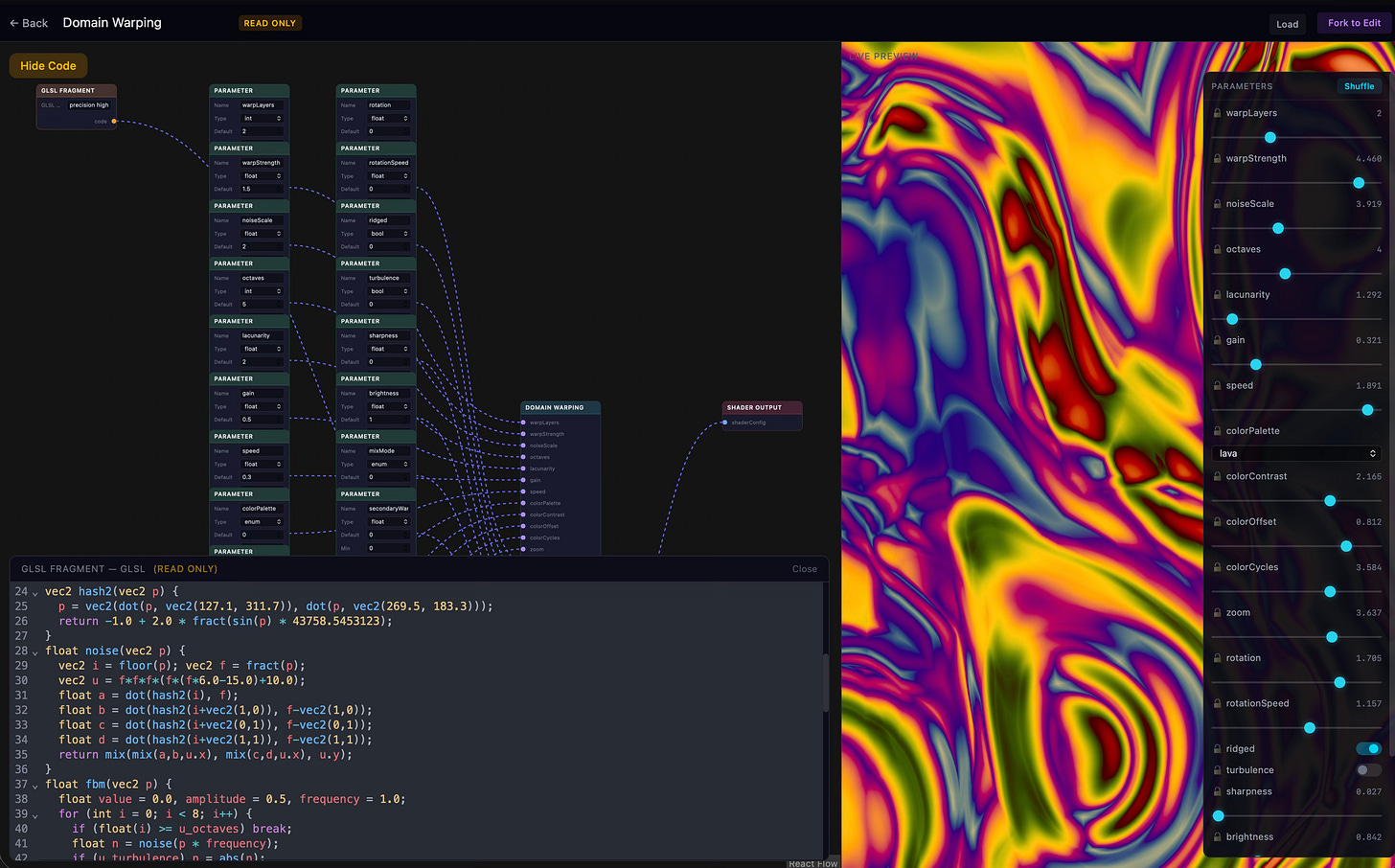Click the Domain Warping page title
The width and height of the screenshot is (1395, 868).
pyautogui.click(x=112, y=23)
